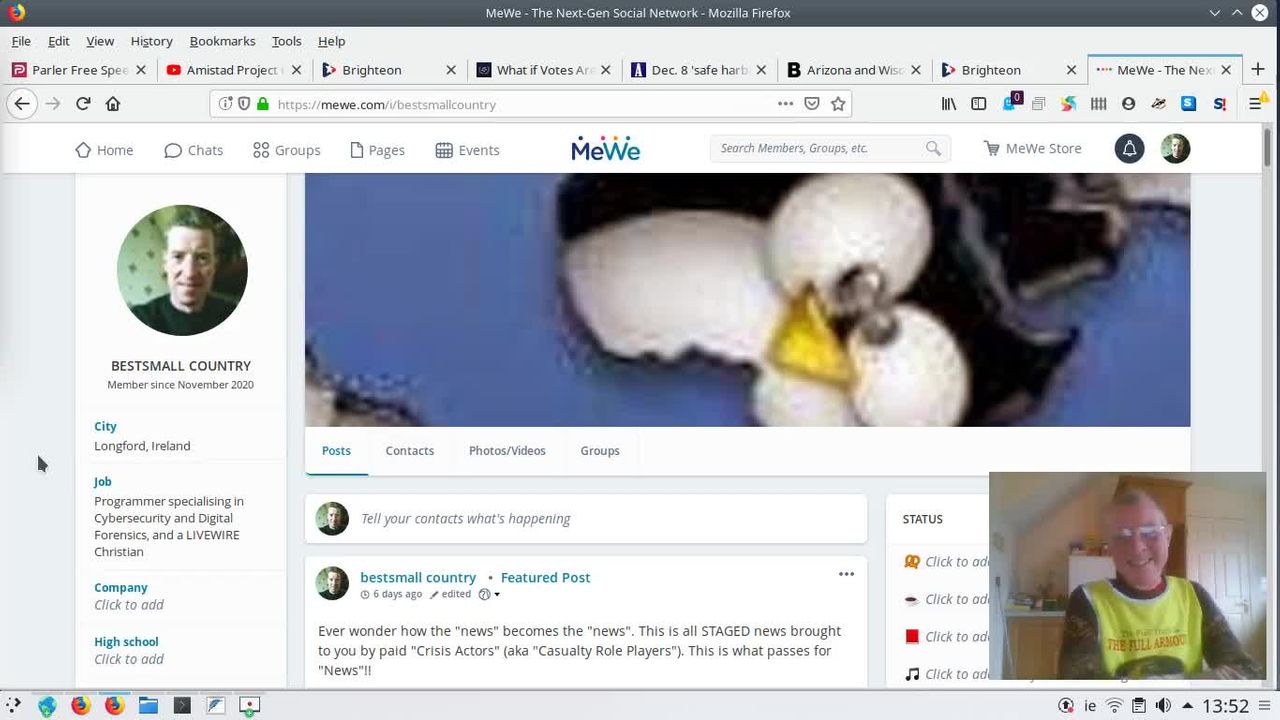1280x720 pixels.
Task: Toggle the Wi-Fi network tray icon
Action: point(1115,706)
